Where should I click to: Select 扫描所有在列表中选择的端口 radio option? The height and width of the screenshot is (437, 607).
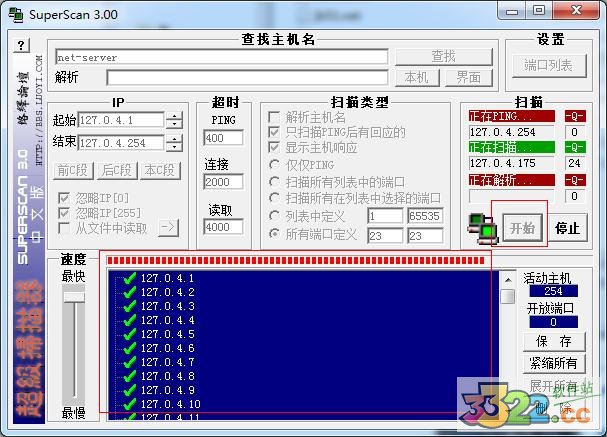[x=274, y=198]
